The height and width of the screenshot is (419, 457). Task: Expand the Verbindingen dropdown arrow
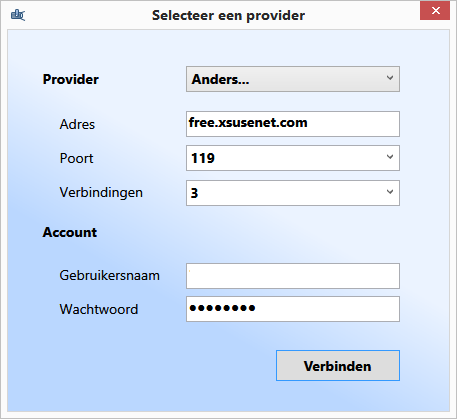pyautogui.click(x=390, y=192)
